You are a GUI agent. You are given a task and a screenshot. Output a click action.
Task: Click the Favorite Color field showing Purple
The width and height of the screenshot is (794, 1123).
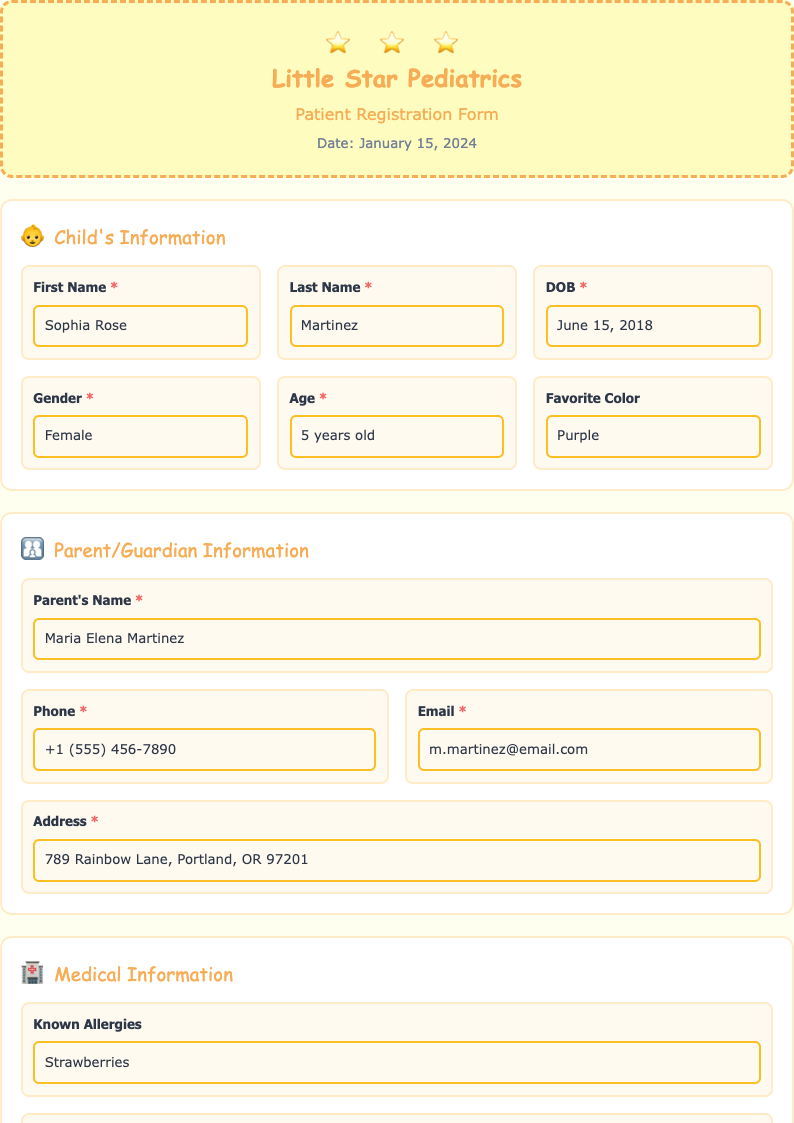pos(653,436)
